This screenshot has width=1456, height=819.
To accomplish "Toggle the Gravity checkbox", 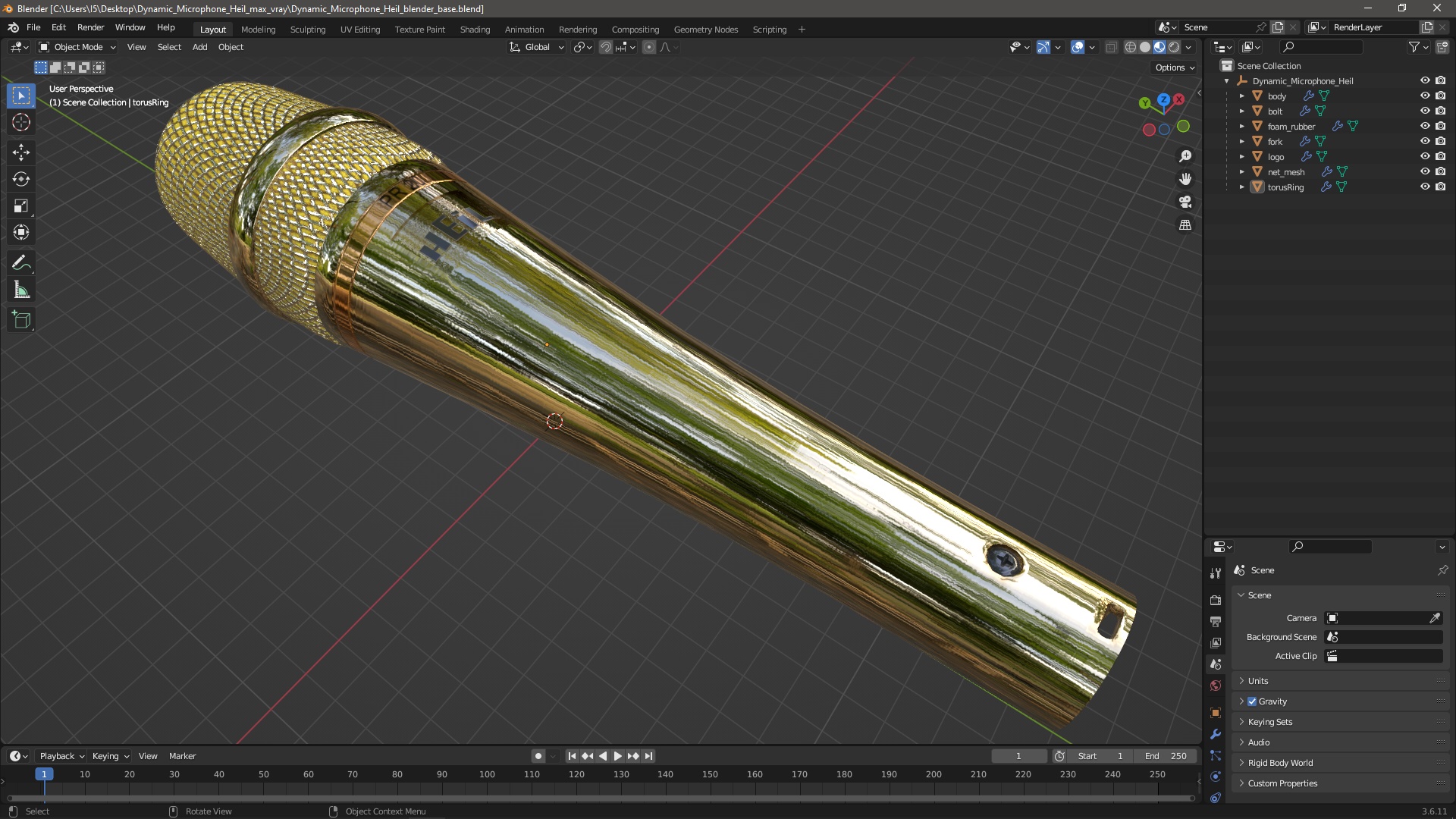I will [1252, 701].
